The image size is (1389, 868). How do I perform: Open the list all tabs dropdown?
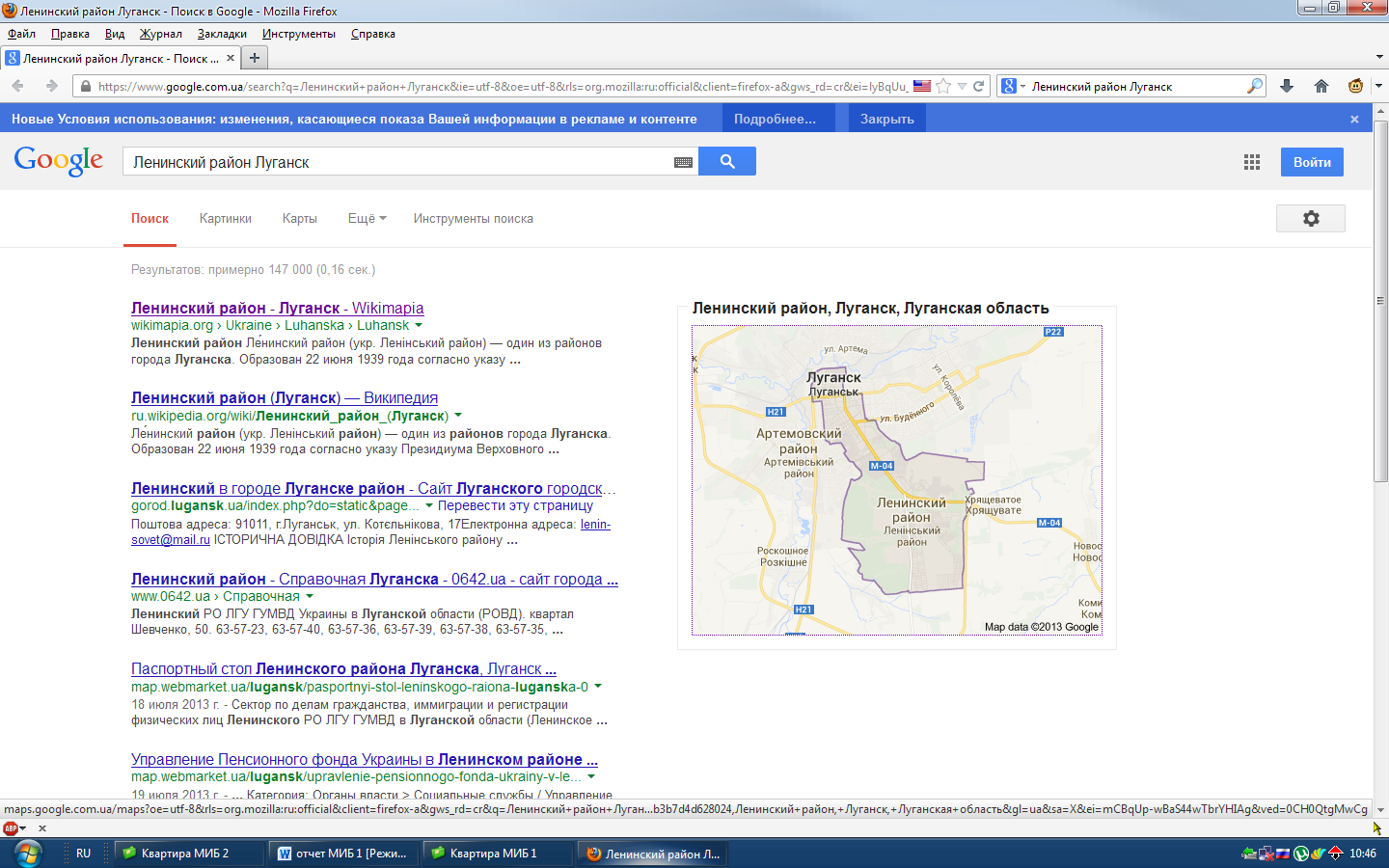coord(1378,58)
